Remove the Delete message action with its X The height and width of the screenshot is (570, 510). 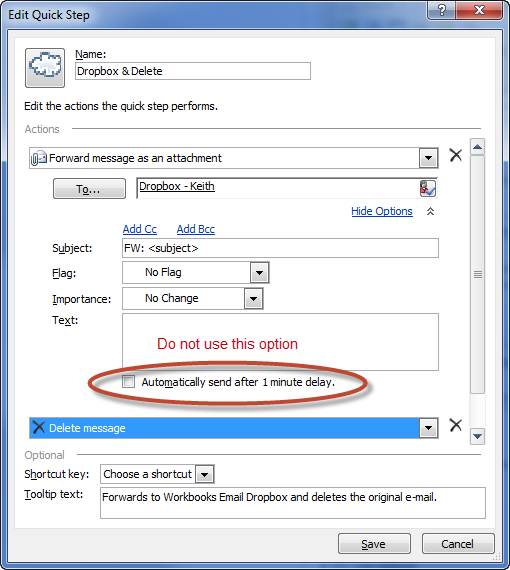coord(455,425)
